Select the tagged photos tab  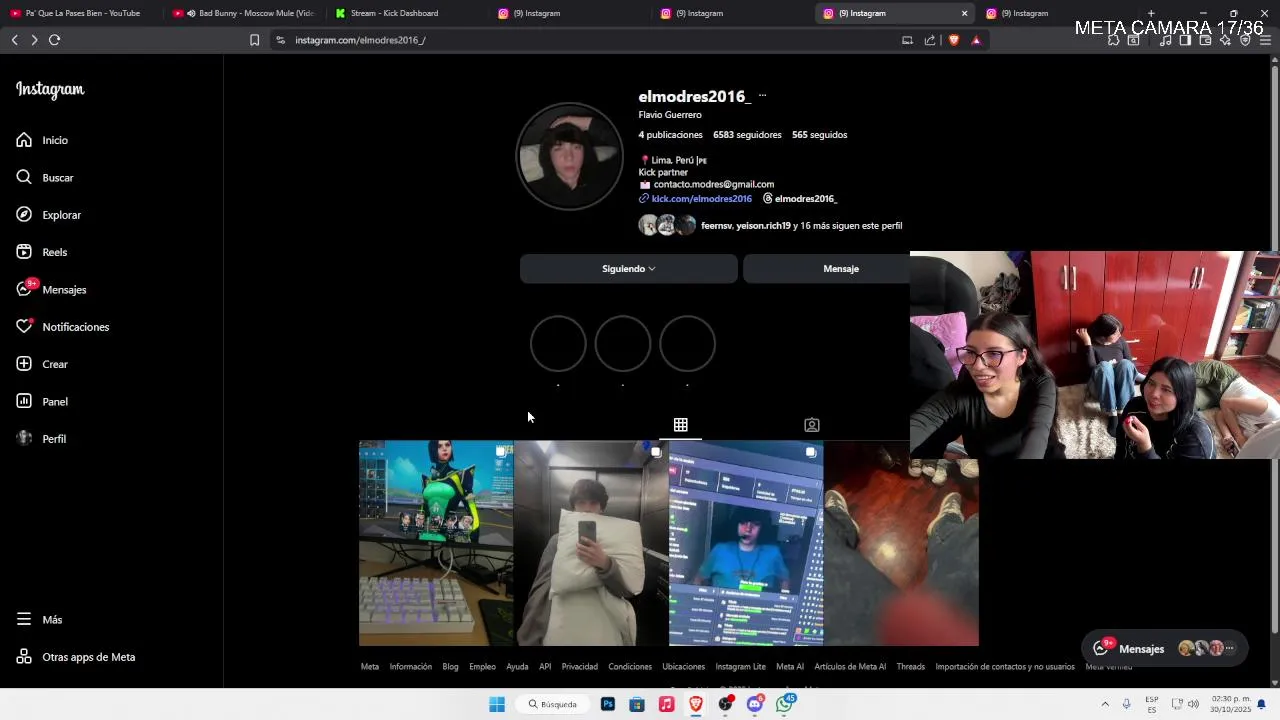coord(812,425)
